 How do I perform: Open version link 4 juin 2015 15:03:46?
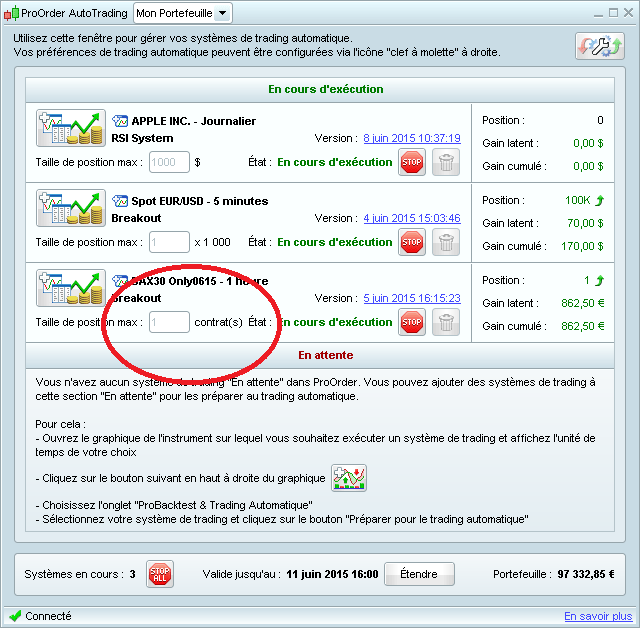412,218
